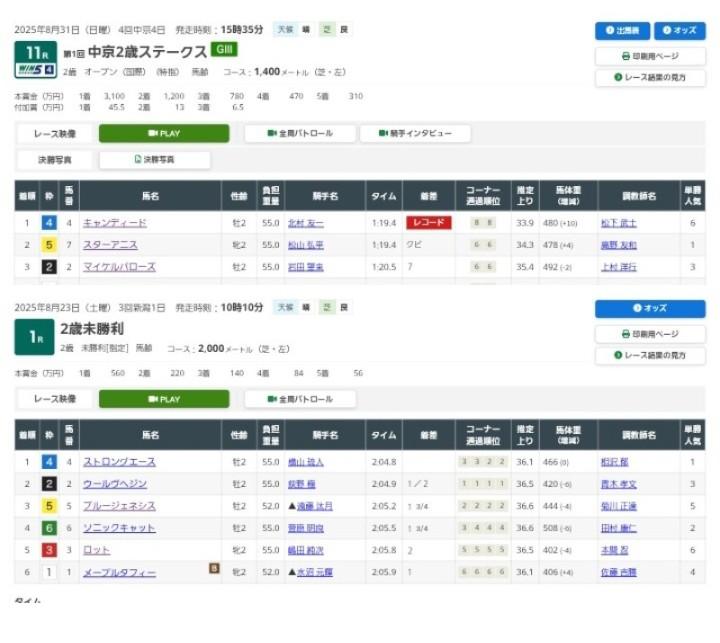
Task: Open 全周パトロール video for 2歳未勝利
Action: click(300, 399)
